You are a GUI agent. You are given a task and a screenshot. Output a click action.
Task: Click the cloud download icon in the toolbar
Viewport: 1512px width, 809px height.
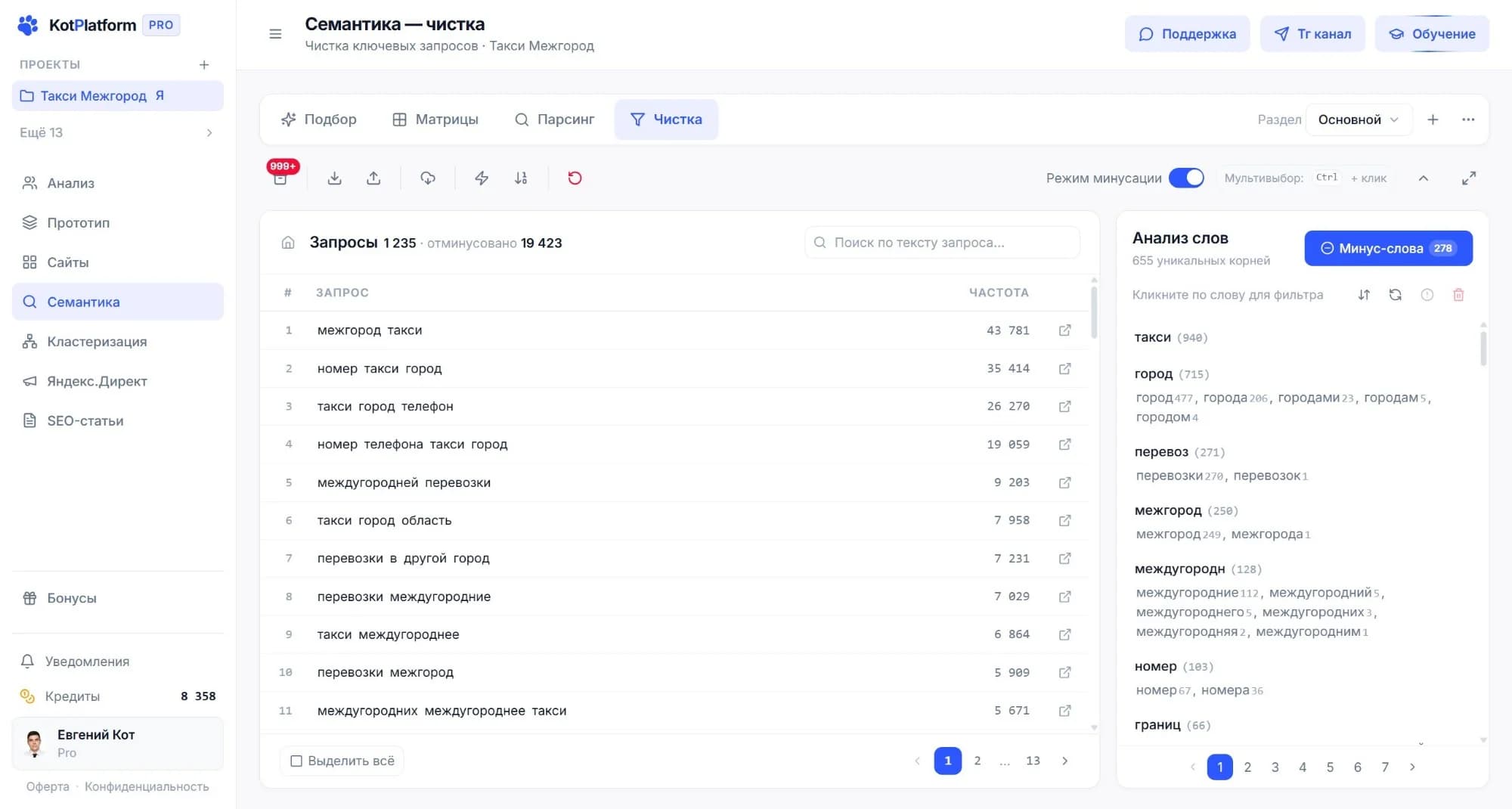[428, 178]
